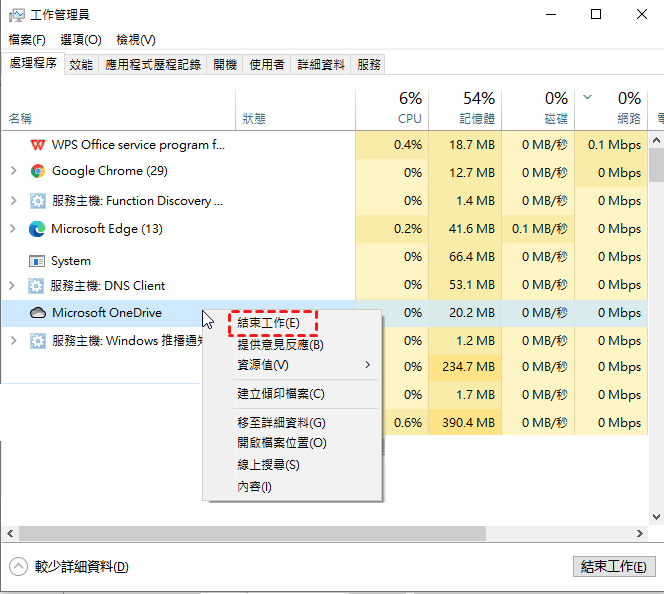Click the Microsoft Edge process icon
The width and height of the screenshot is (664, 594).
click(x=37, y=229)
